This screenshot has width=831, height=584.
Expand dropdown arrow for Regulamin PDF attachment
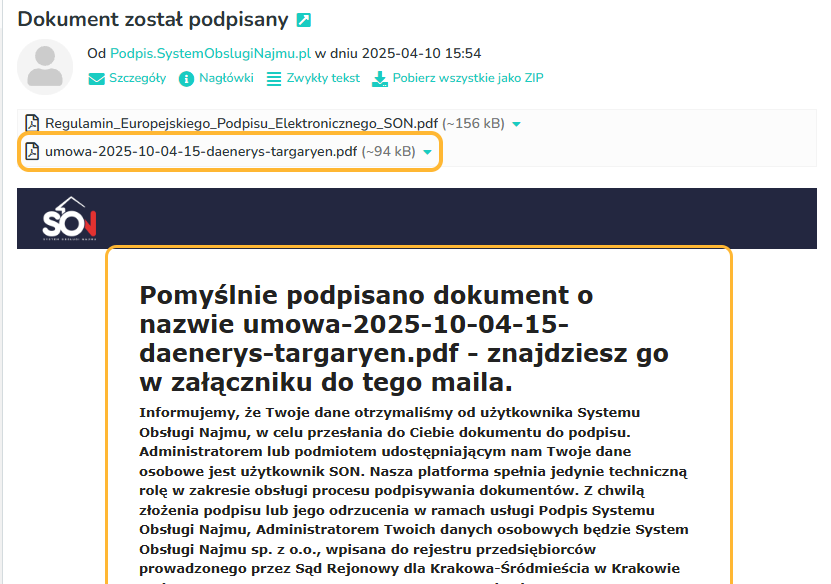click(517, 124)
